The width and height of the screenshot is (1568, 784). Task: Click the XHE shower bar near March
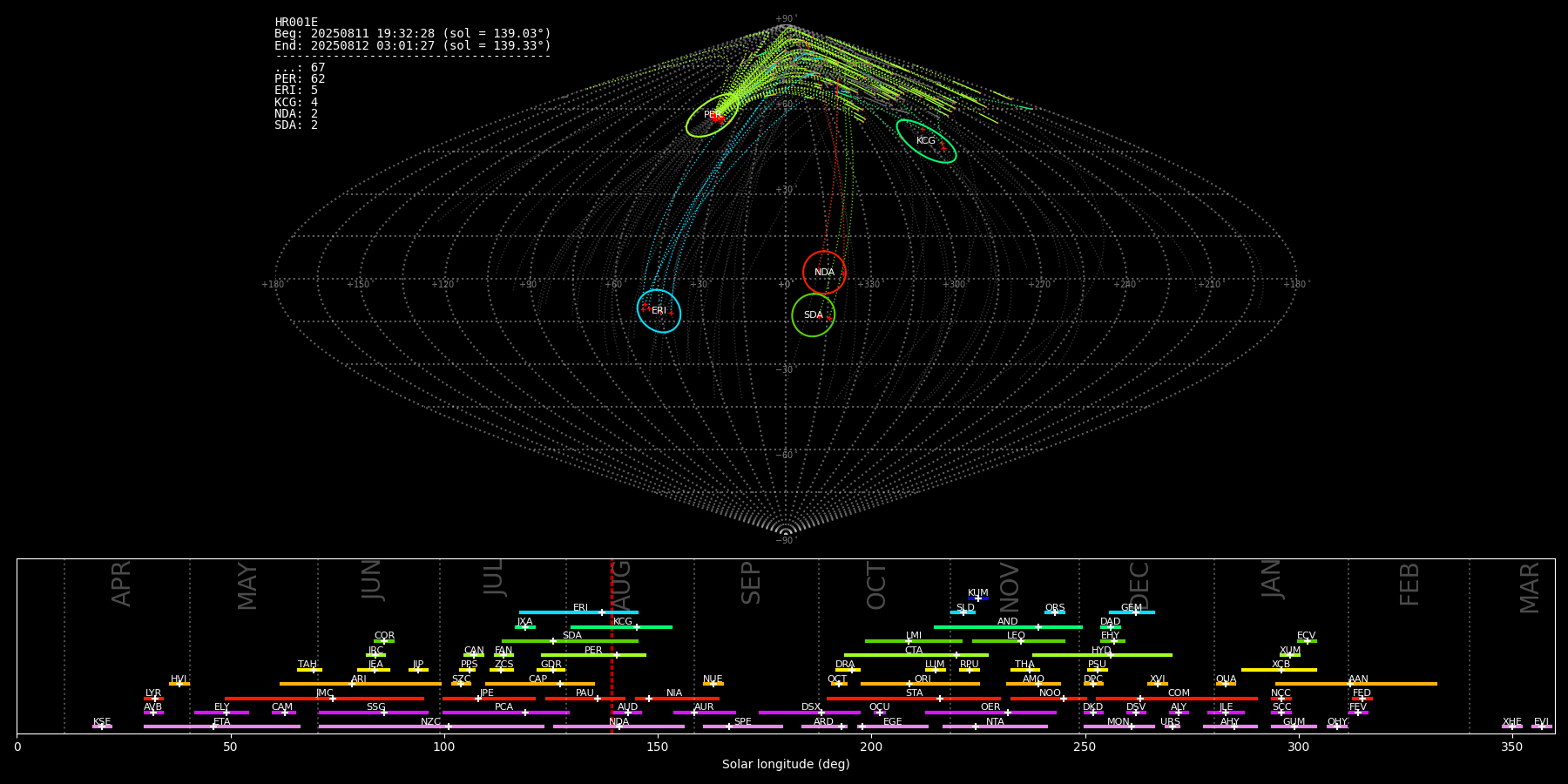tap(1512, 727)
